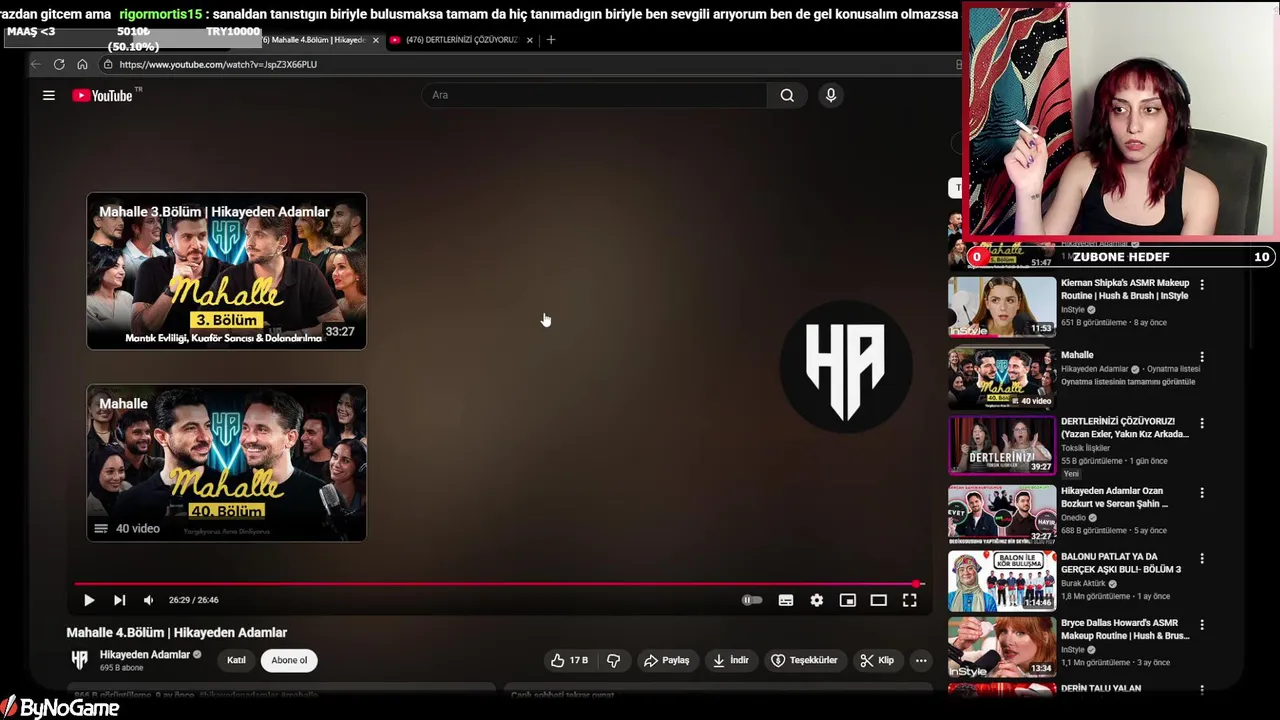Open menu for BALONU PATLAT video
The image size is (1280, 720).
[x=1202, y=559]
